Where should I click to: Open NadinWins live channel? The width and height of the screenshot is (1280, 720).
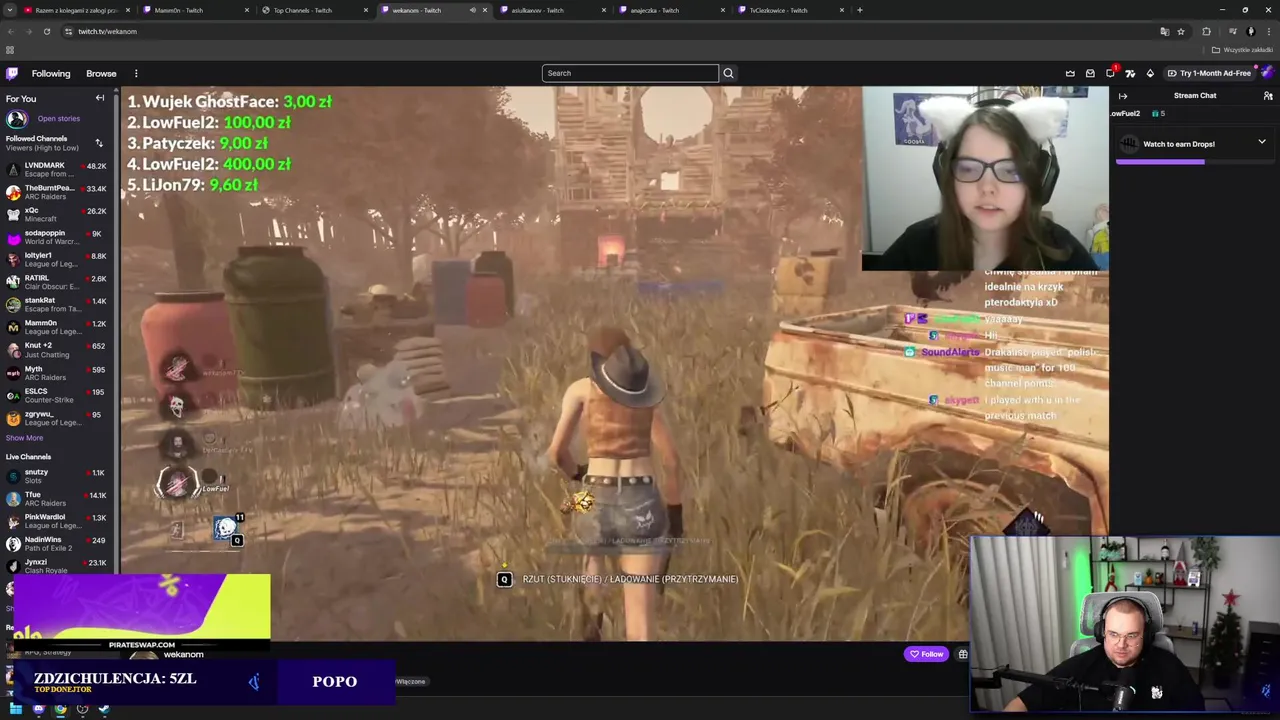click(x=56, y=544)
